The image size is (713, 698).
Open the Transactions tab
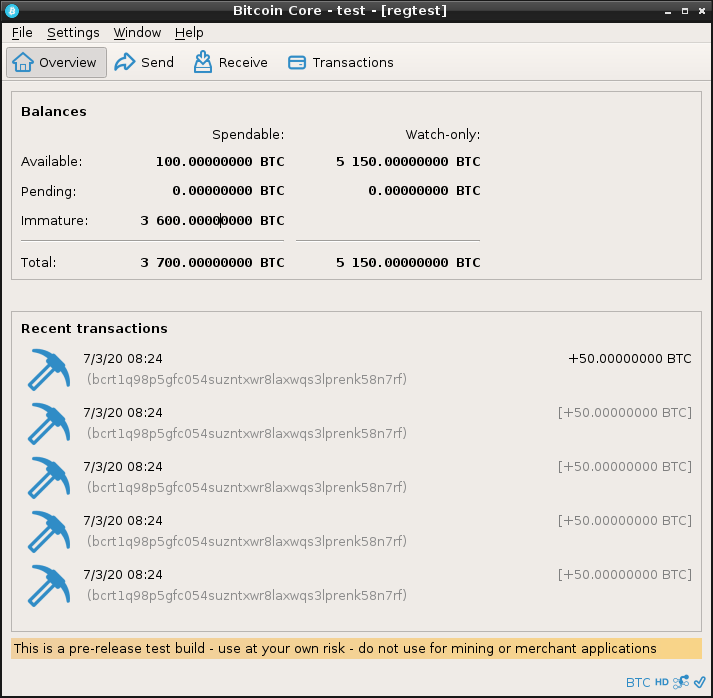(341, 62)
